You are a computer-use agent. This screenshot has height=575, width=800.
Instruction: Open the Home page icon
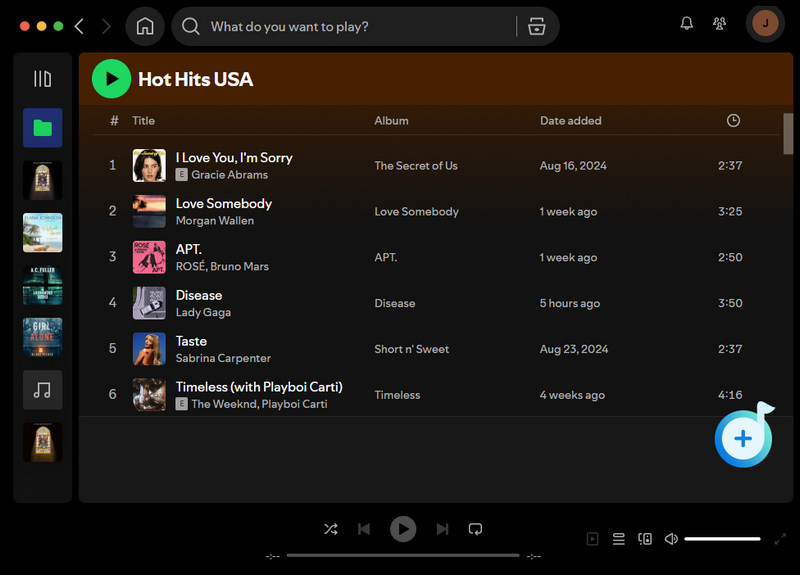[145, 26]
